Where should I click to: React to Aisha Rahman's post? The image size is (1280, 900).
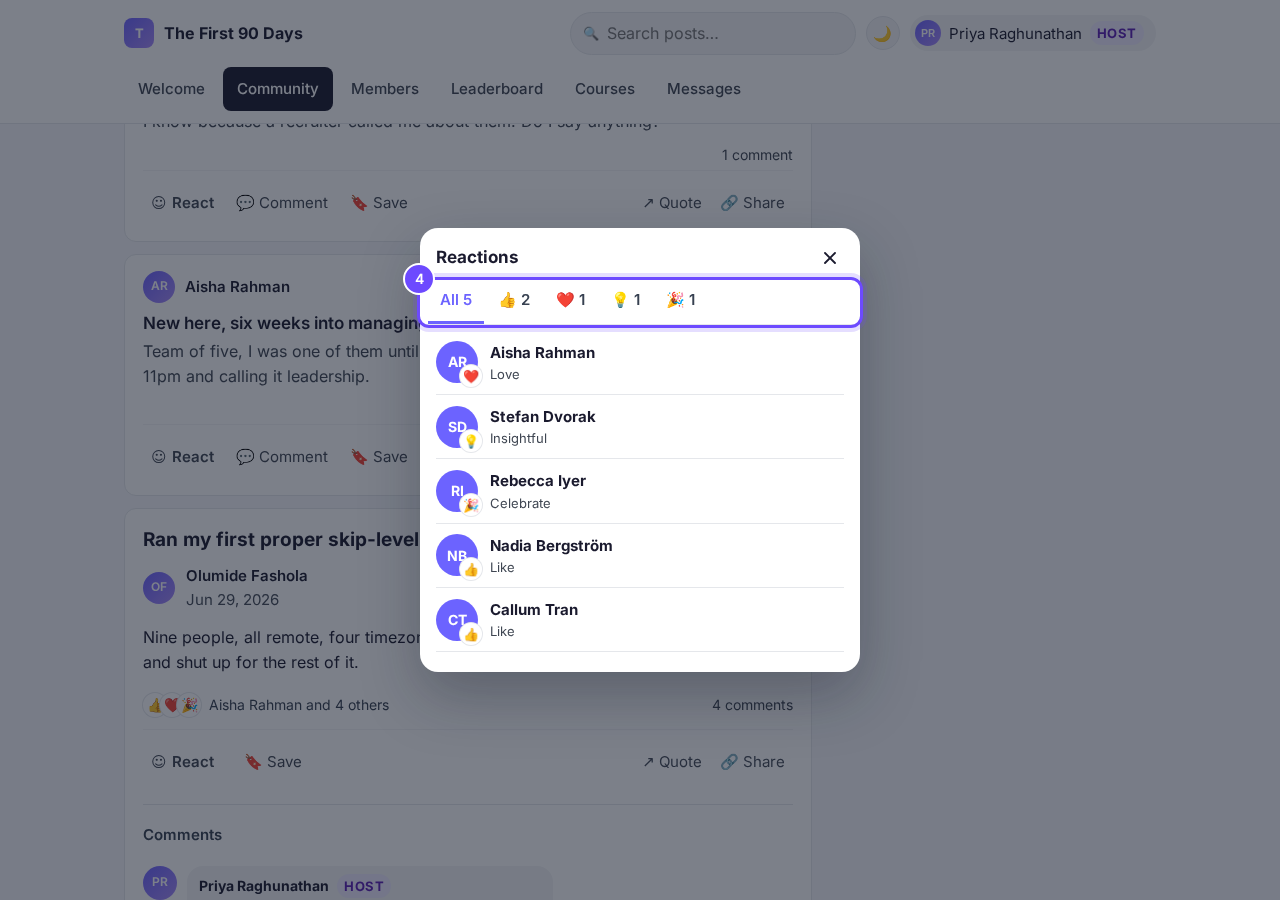183,457
